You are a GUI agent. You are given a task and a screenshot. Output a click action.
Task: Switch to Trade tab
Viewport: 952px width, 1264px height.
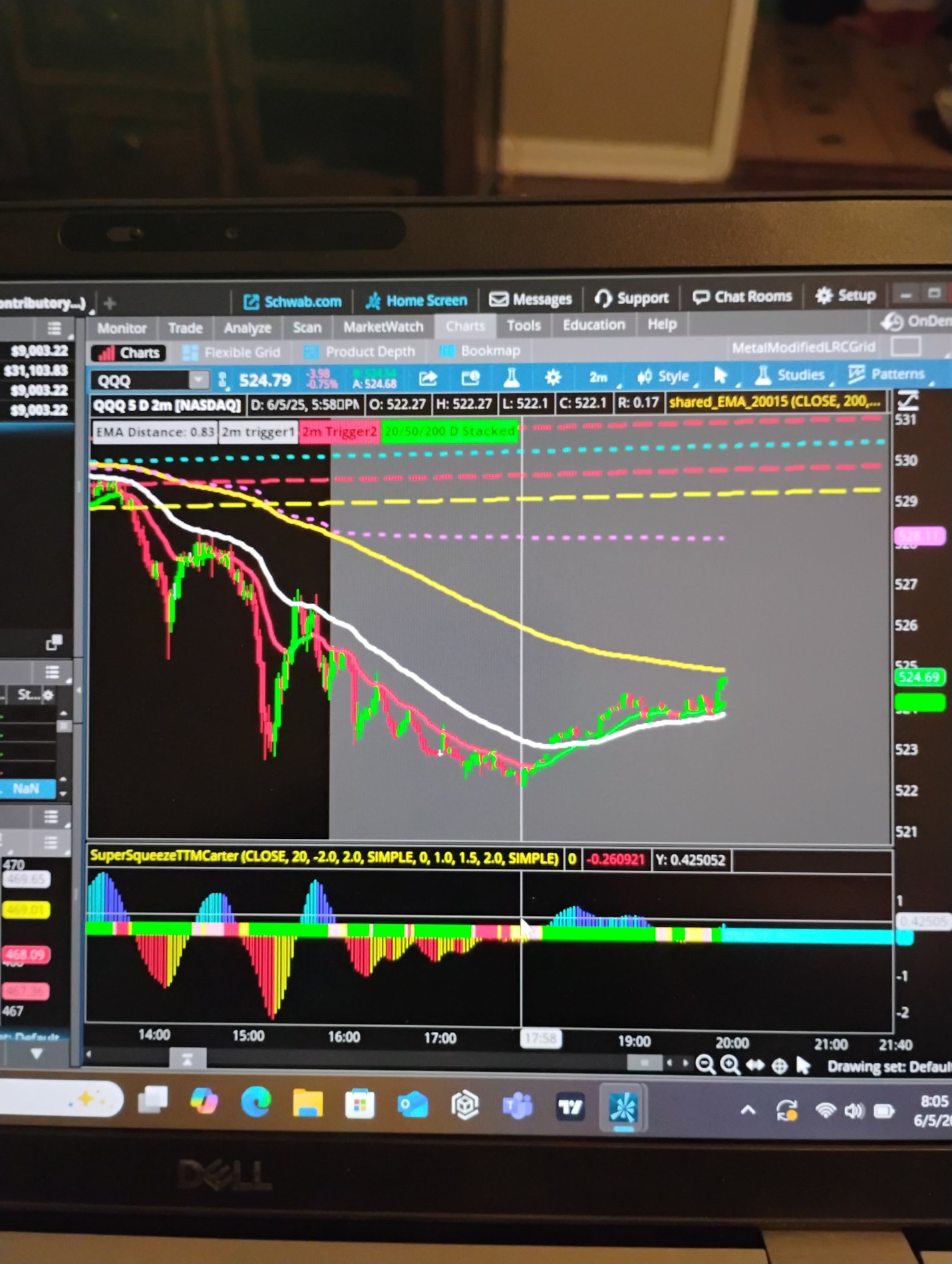tap(185, 328)
